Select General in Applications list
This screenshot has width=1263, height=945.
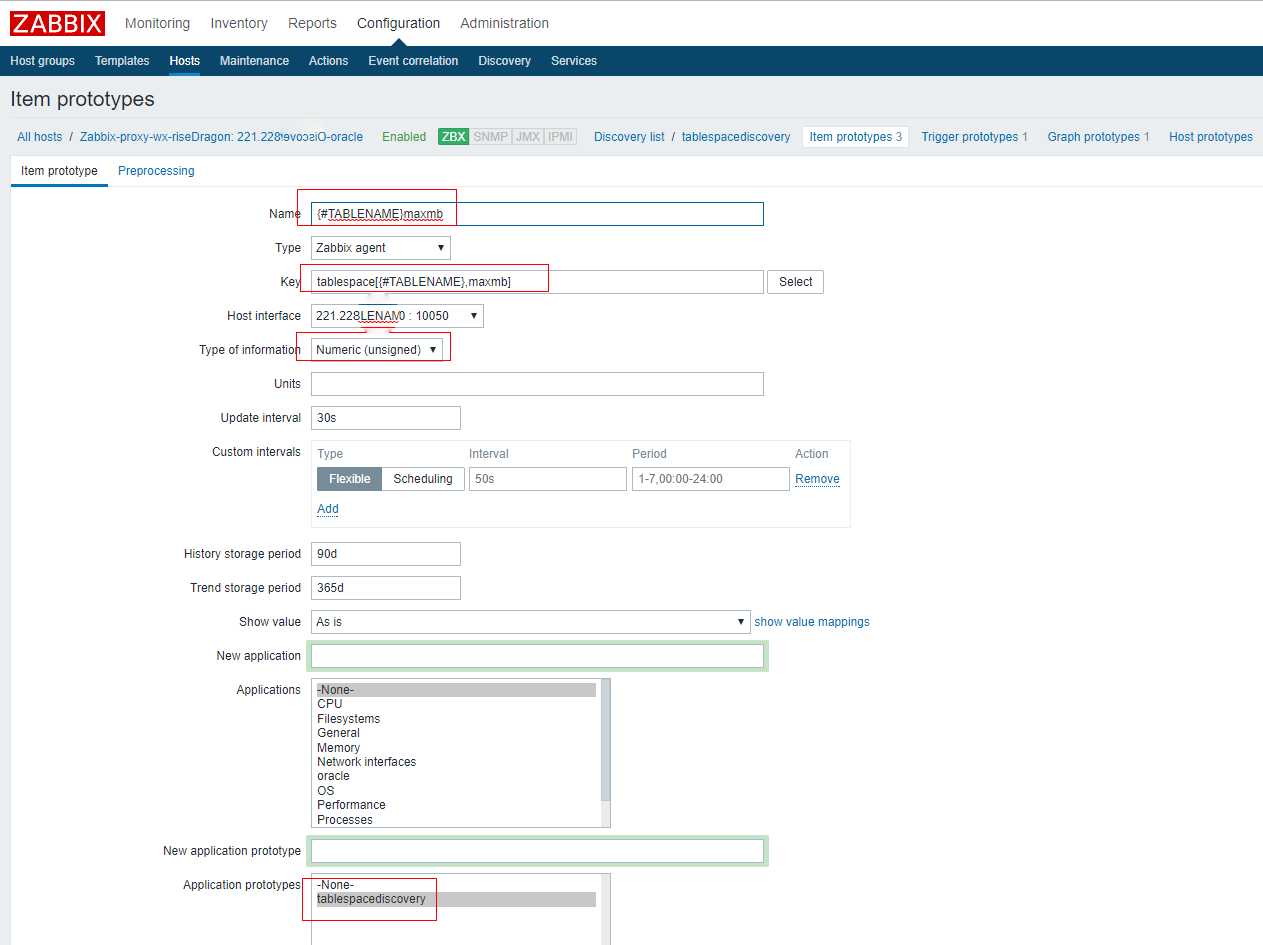tap(456, 733)
